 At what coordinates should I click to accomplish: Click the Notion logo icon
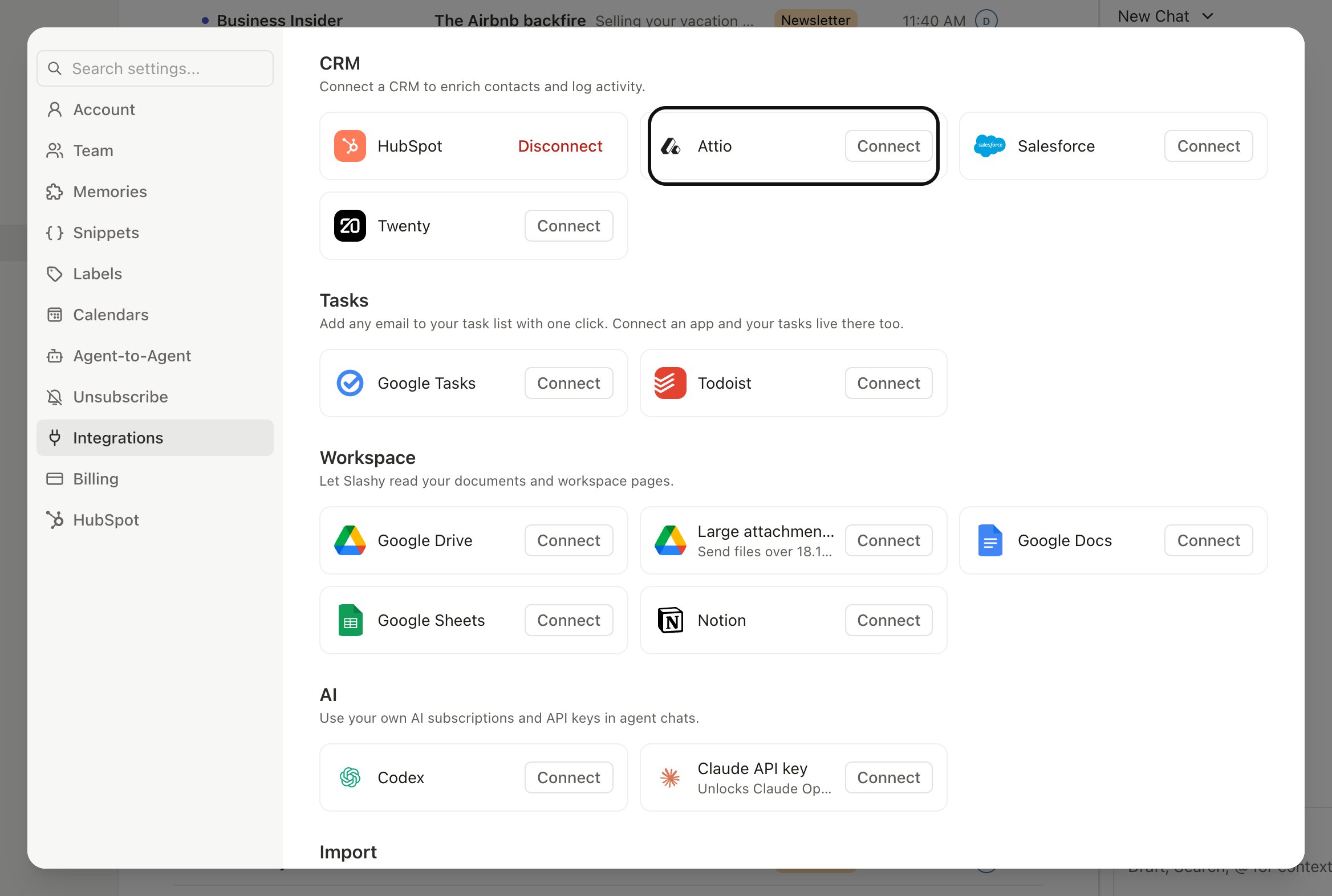[x=670, y=621]
